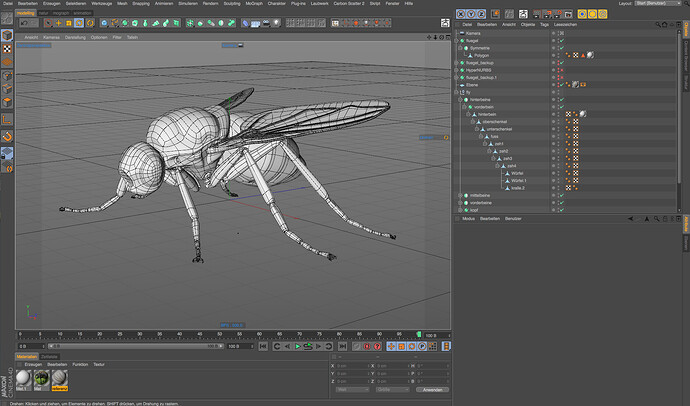690x406 pixels.
Task: Select the Move tool in top toolbar
Action: 59,23
